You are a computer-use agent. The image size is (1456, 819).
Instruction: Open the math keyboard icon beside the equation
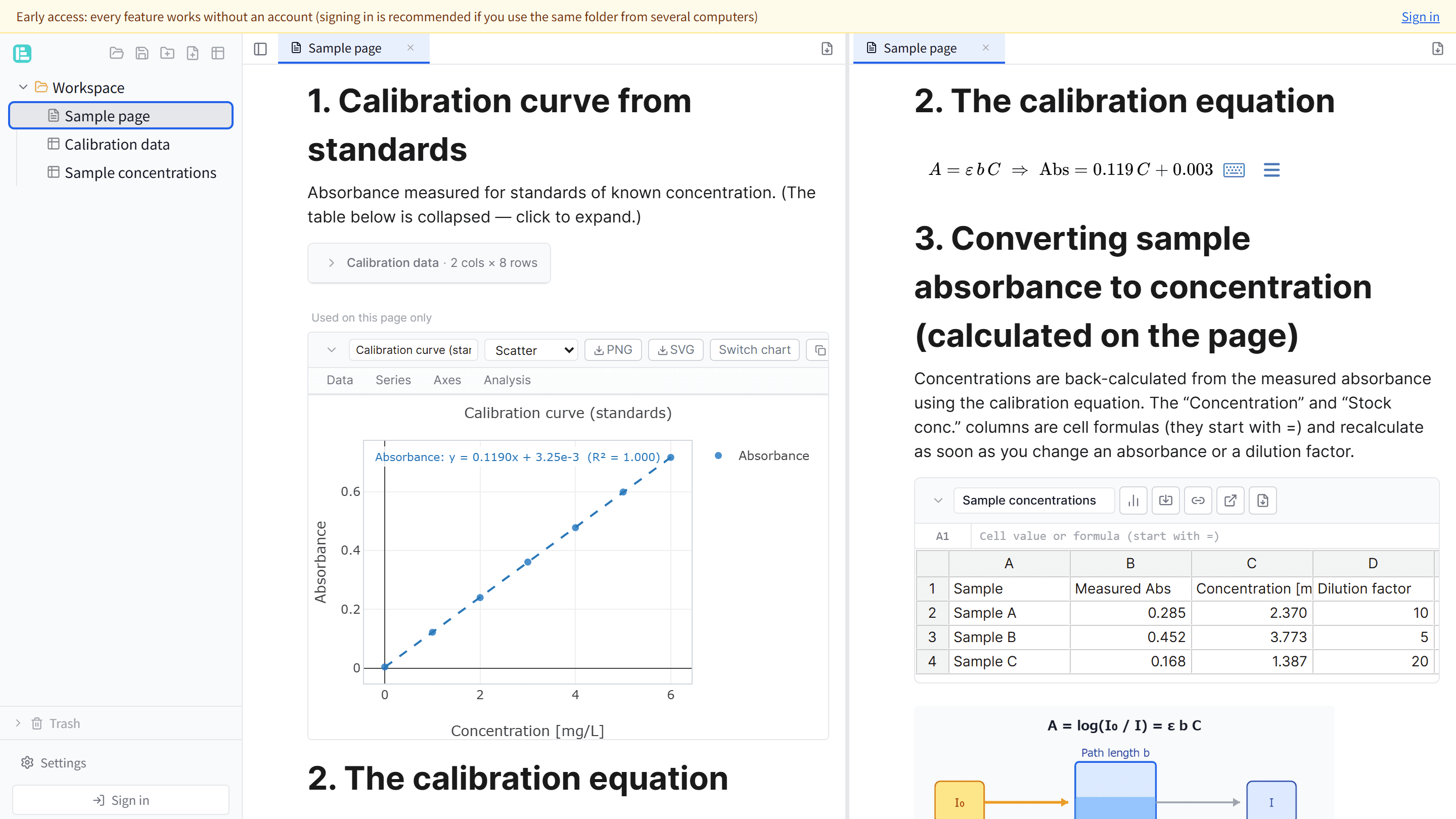[x=1234, y=169]
